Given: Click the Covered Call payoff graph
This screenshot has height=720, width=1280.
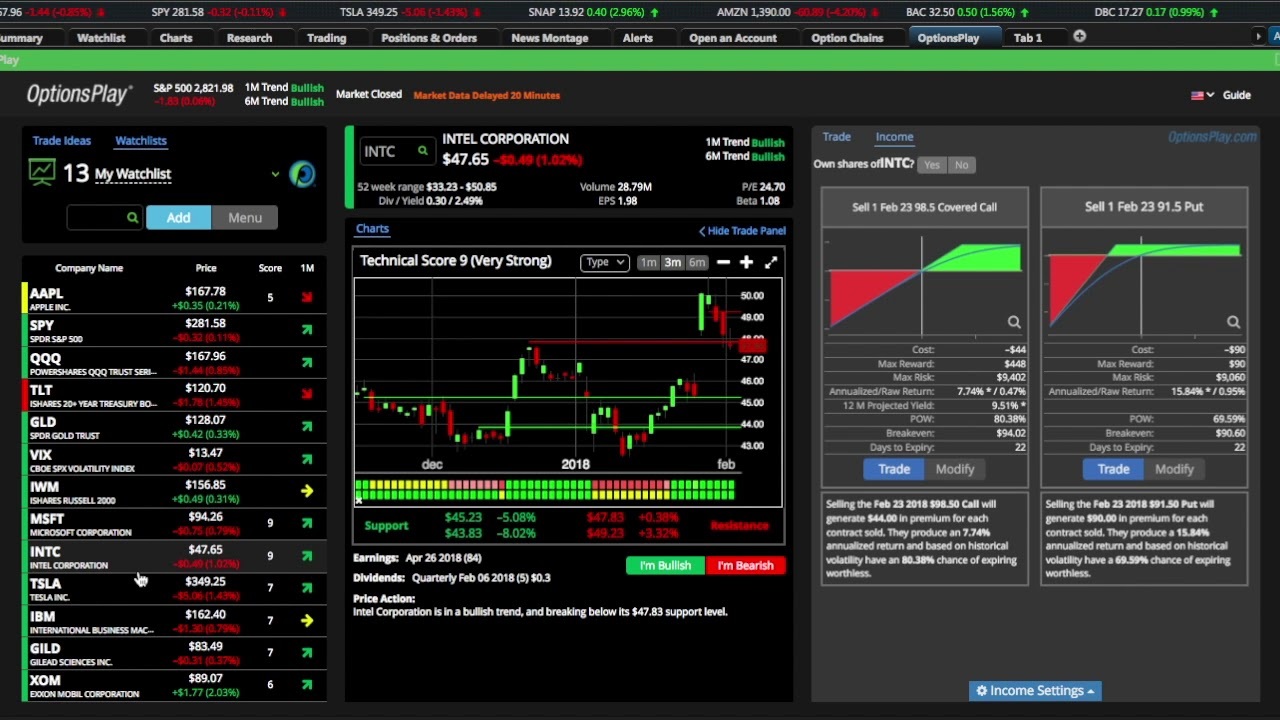Looking at the screenshot, I should click(x=924, y=285).
